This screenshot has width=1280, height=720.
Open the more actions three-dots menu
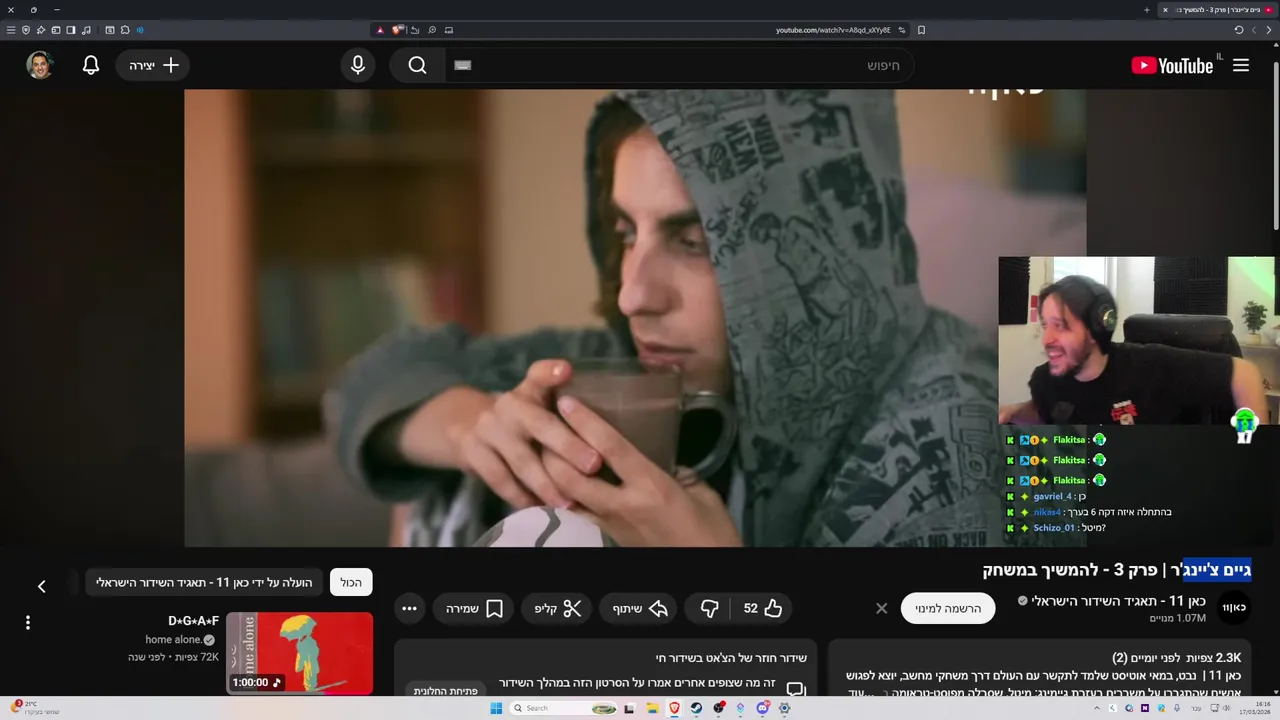pos(409,608)
